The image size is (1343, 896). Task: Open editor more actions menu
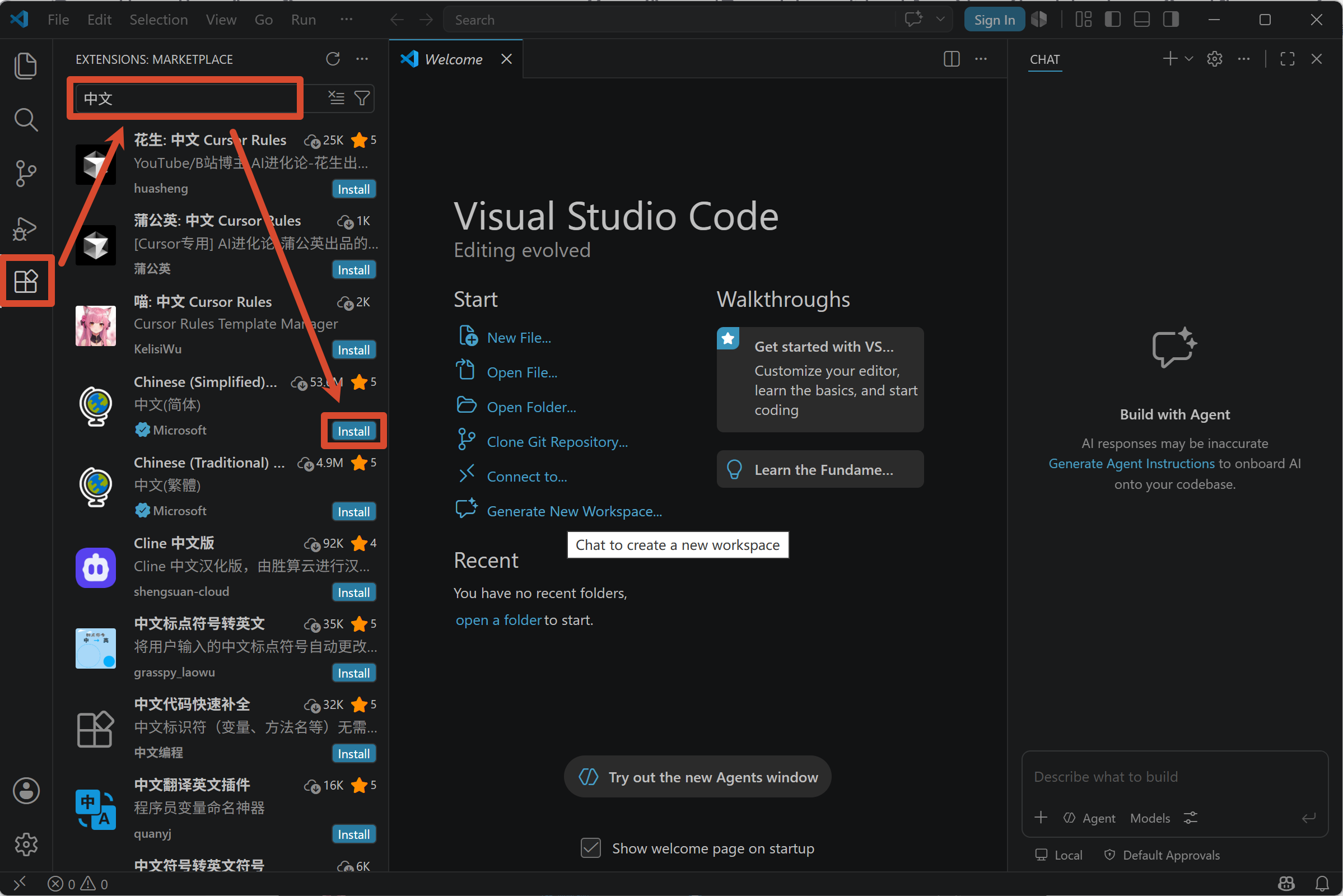click(x=981, y=59)
